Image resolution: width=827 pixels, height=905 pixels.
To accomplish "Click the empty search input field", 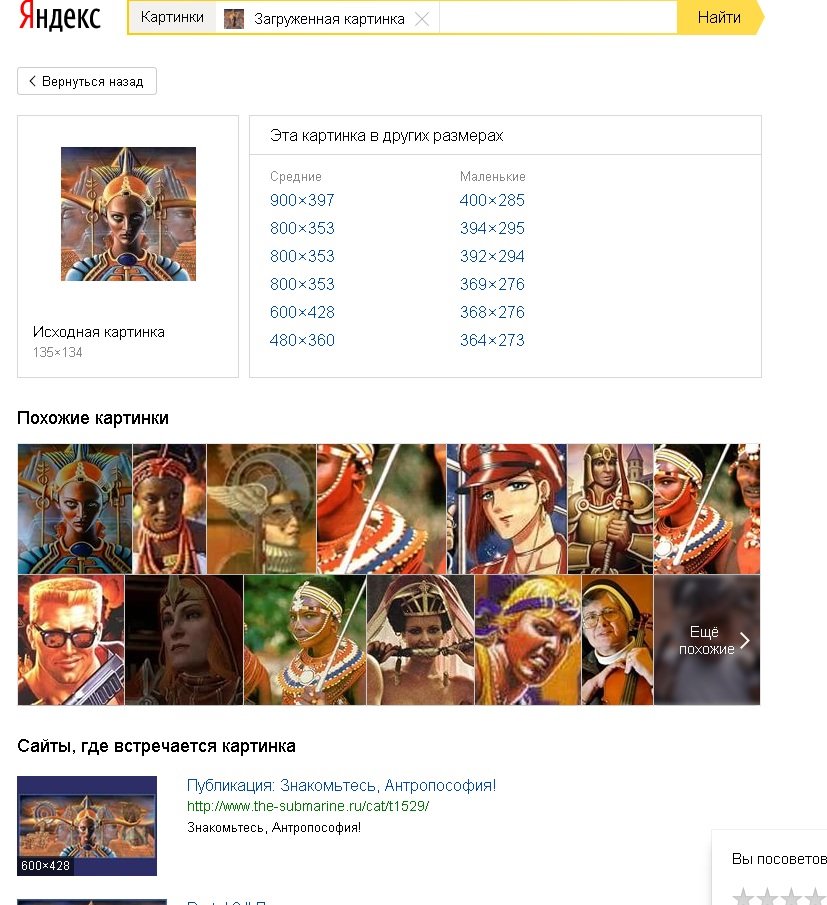I will (557, 17).
